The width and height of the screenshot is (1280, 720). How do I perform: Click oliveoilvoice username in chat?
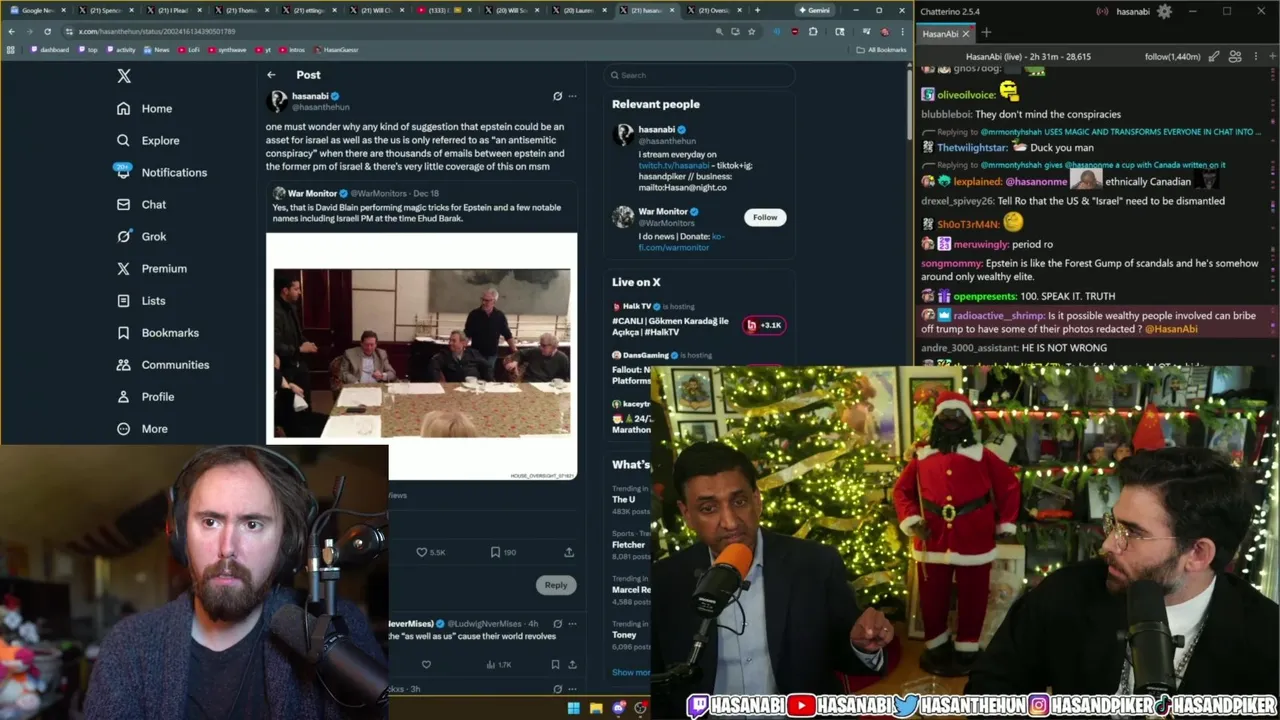click(967, 95)
